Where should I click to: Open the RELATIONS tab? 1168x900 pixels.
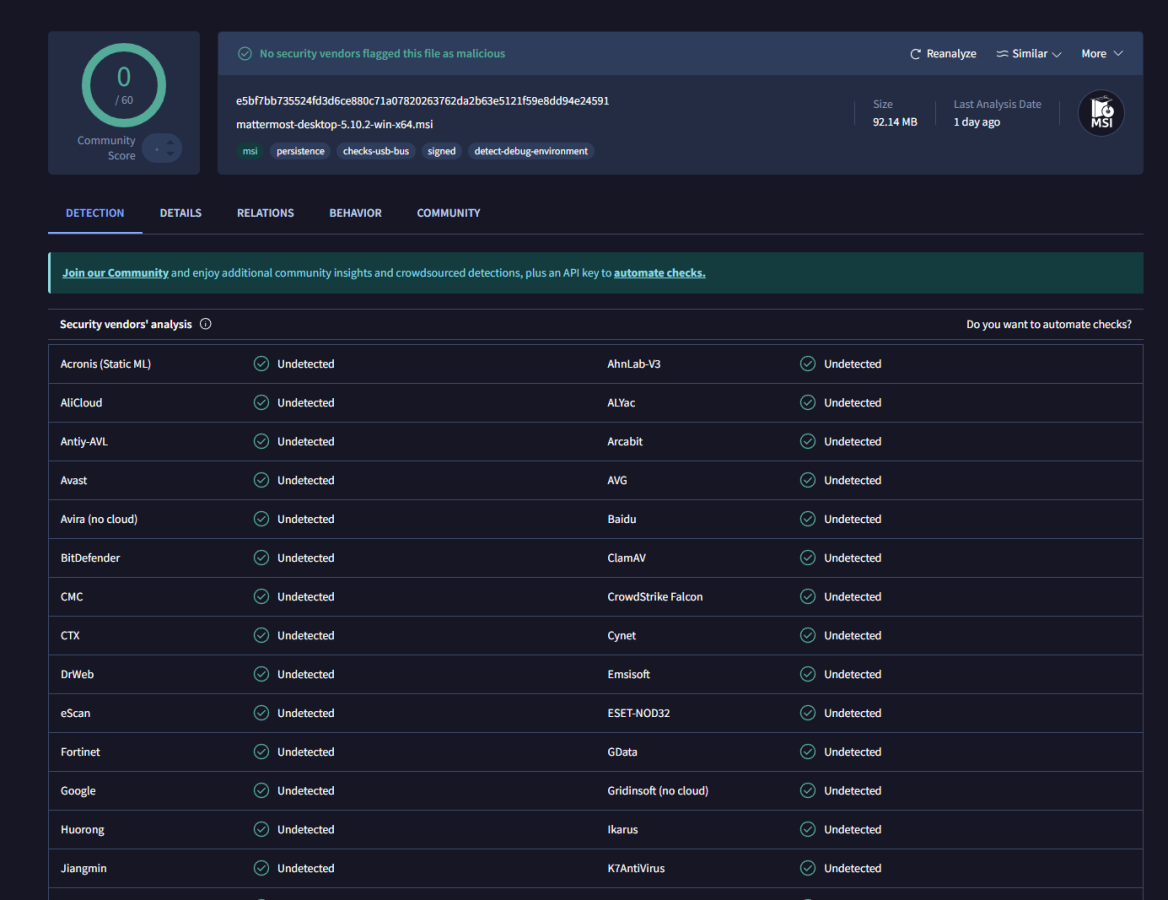[265, 213]
